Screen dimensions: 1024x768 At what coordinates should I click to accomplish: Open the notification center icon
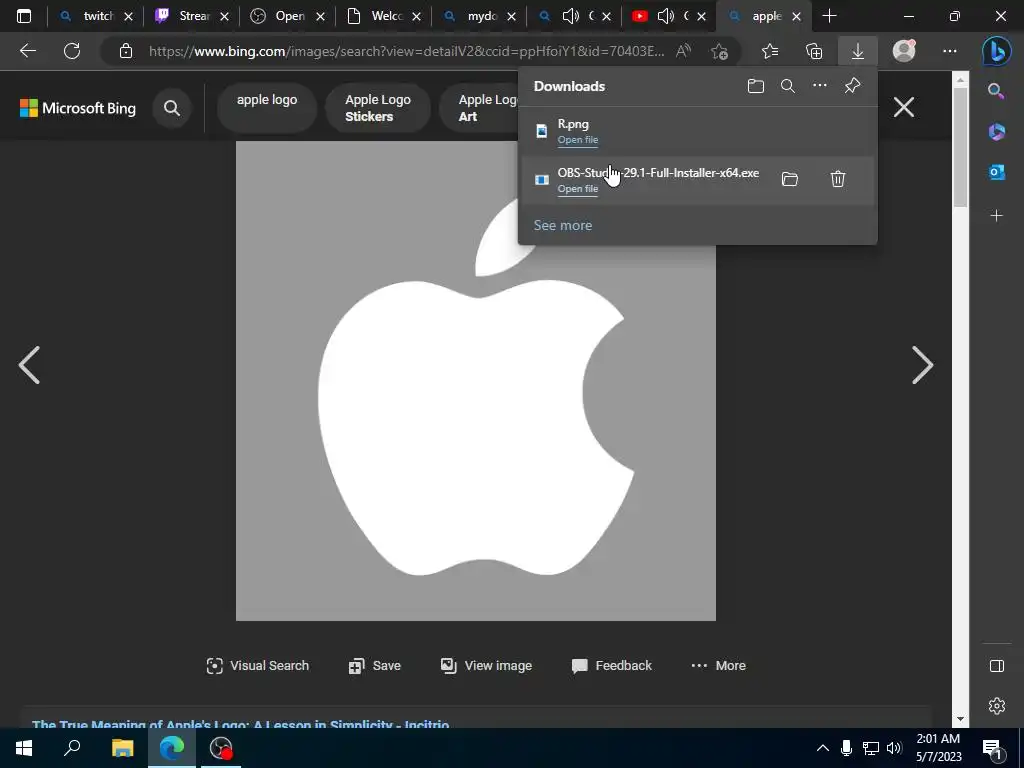pos(993,748)
